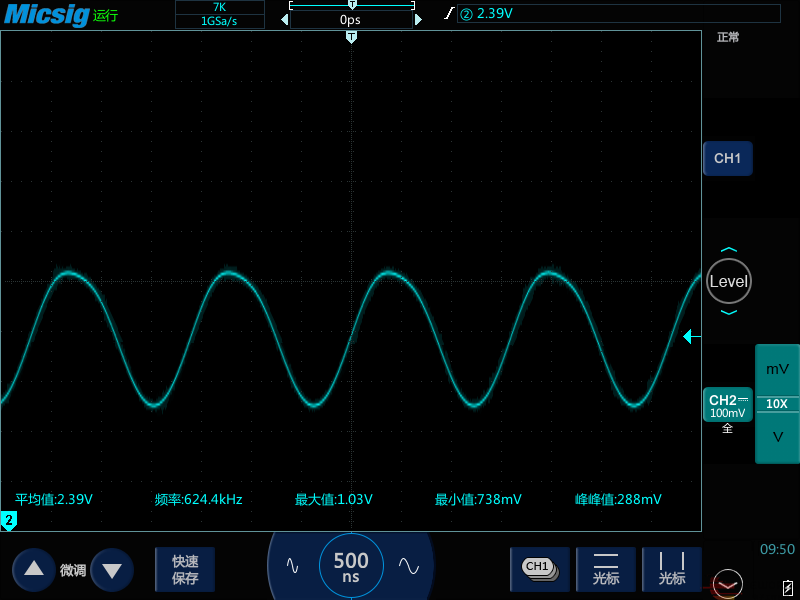800x600 pixels.
Task: Enable the CH1 channel button
Action: [728, 159]
